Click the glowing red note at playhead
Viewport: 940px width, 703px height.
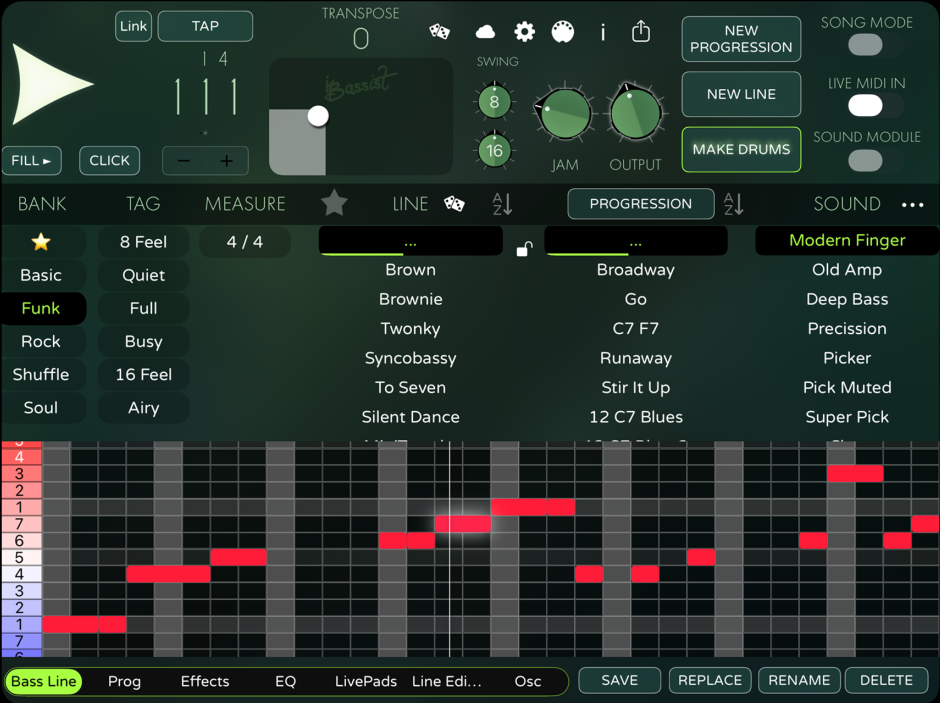pos(462,524)
